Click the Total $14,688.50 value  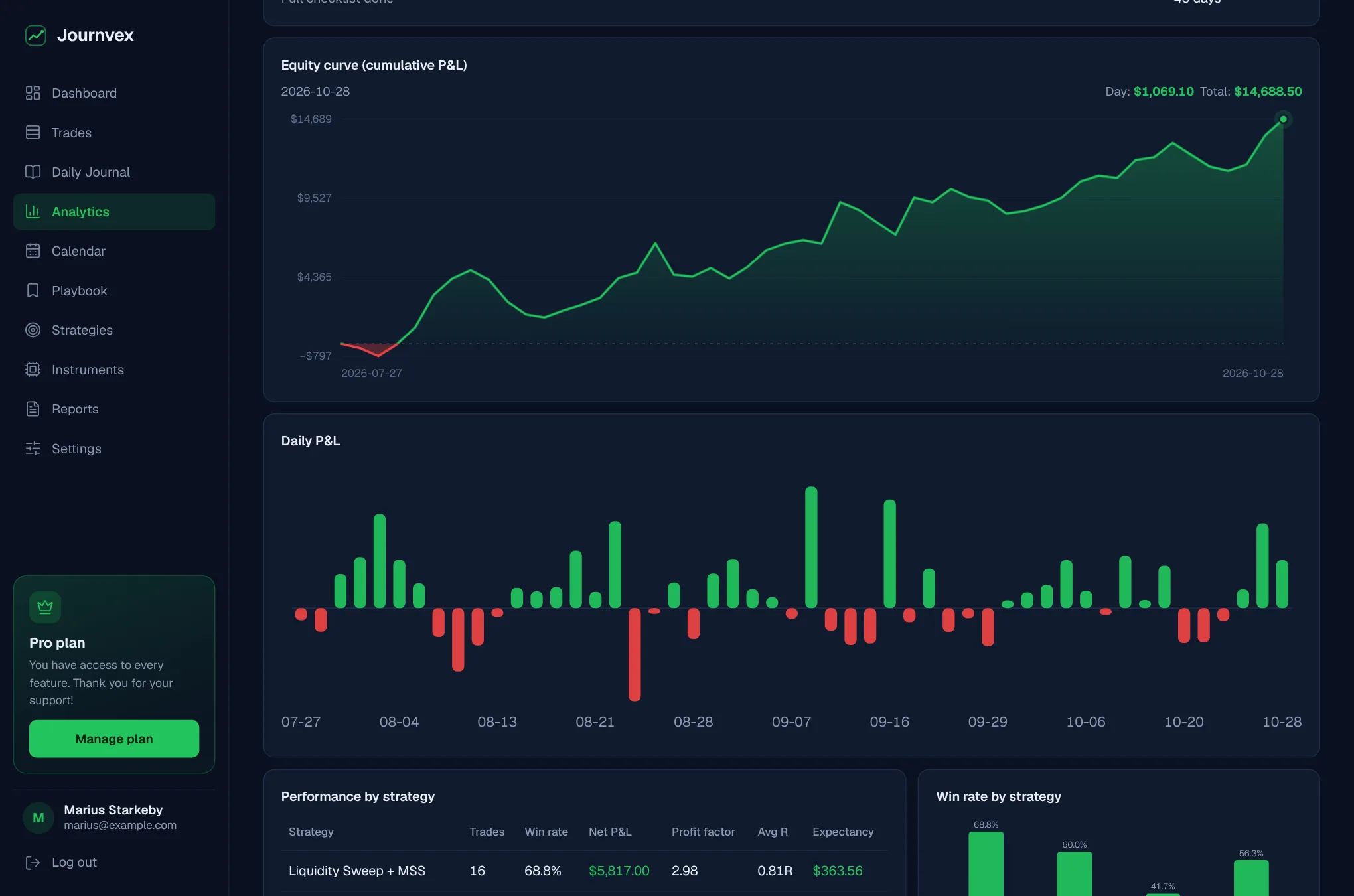[x=1268, y=92]
